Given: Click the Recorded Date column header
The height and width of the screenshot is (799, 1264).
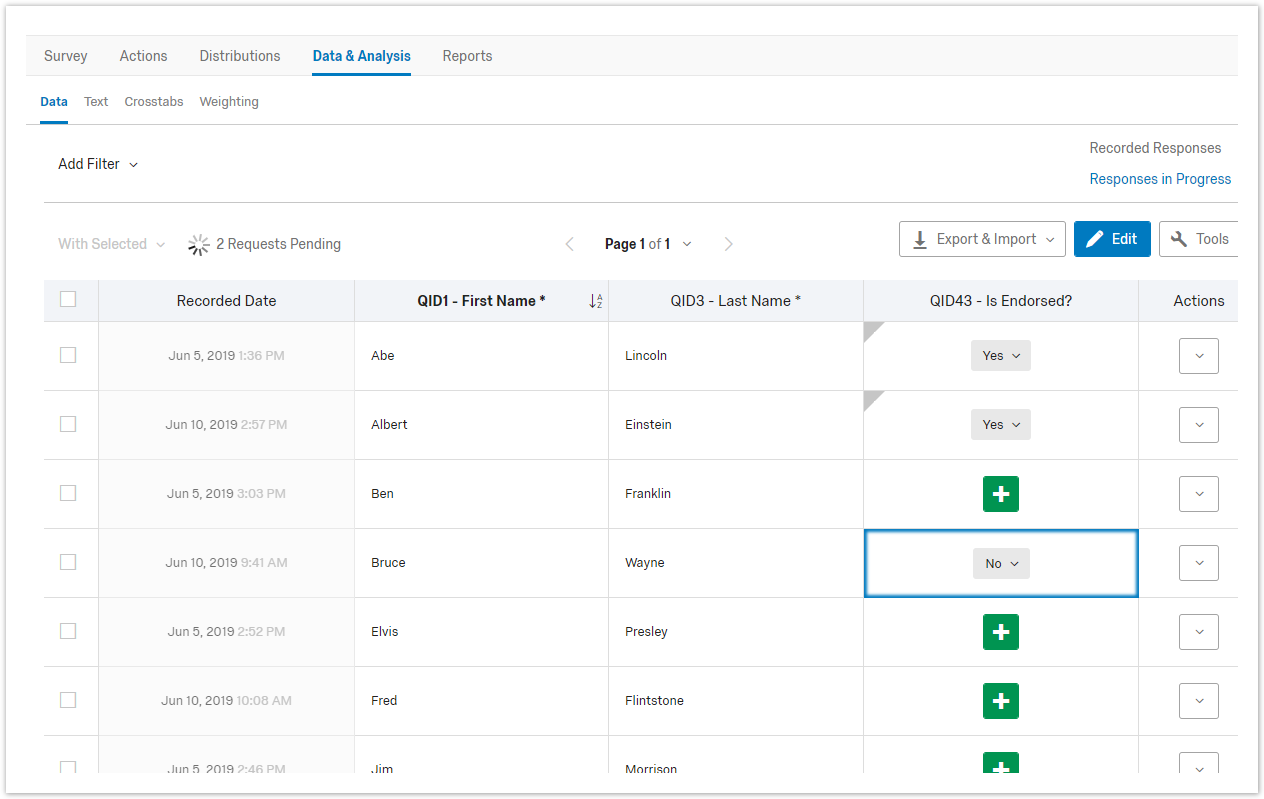Looking at the screenshot, I should pyautogui.click(x=226, y=301).
